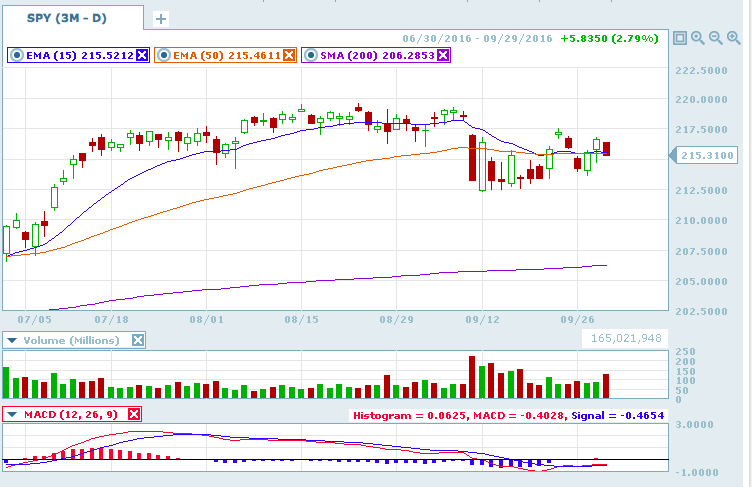Click the MACD = -0.4028 reading
The height and width of the screenshot is (487, 752).
[519, 416]
